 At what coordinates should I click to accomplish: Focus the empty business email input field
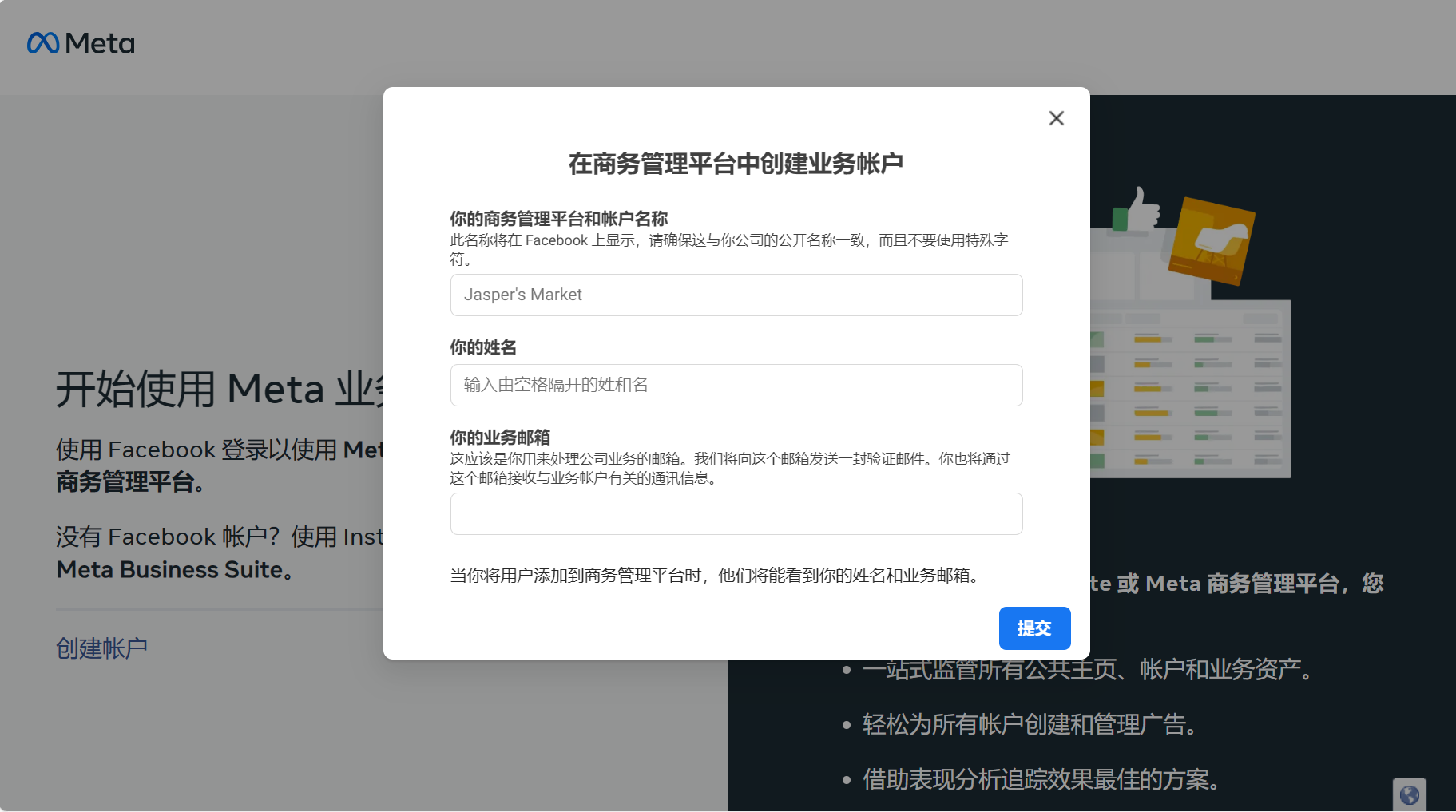(x=736, y=513)
